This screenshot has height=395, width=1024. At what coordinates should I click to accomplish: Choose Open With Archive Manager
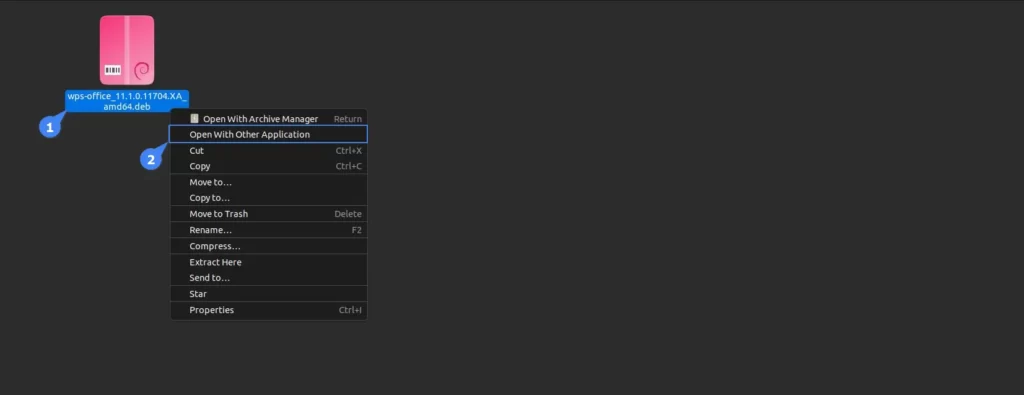tap(268, 119)
